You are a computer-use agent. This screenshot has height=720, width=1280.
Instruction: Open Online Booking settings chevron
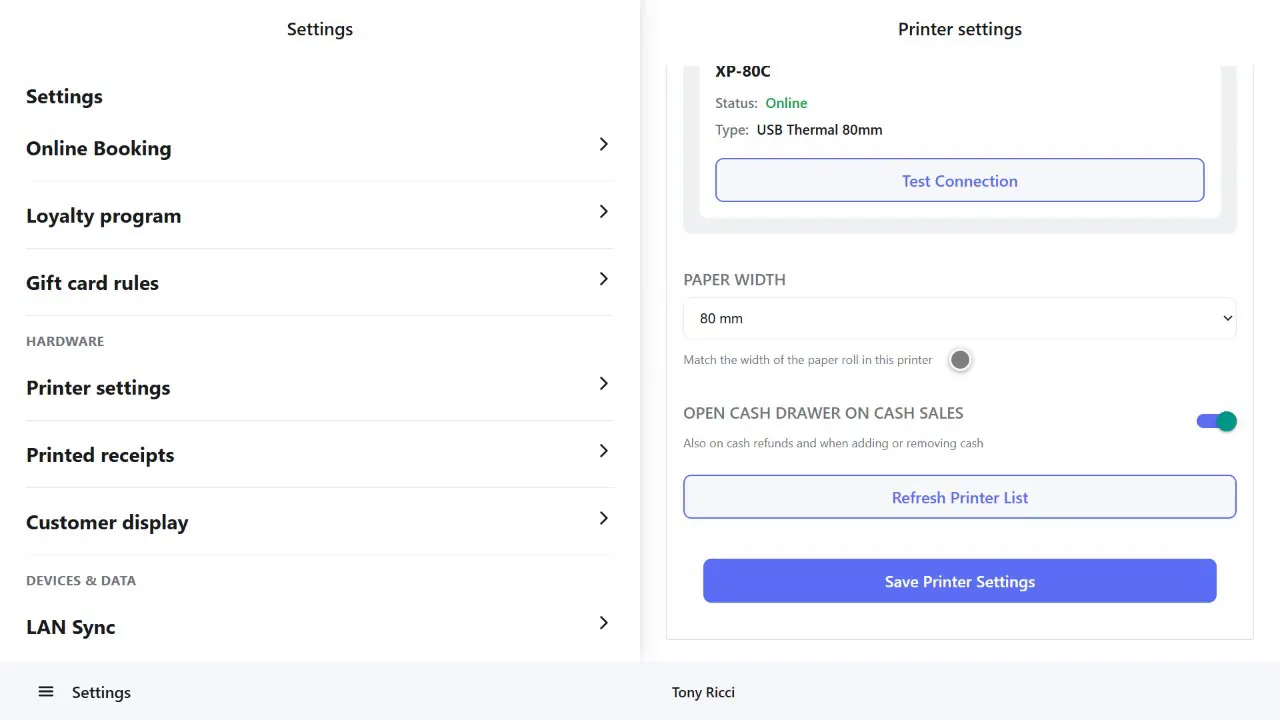[603, 144]
